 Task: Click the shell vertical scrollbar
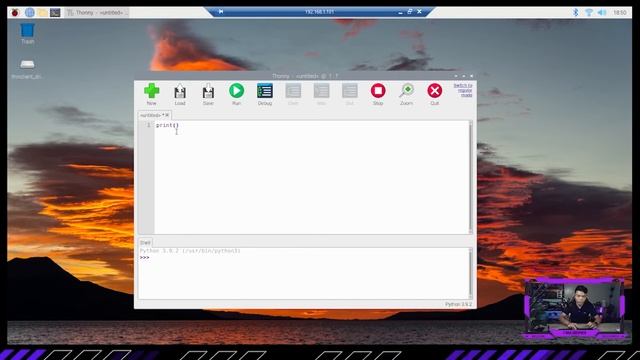[x=471, y=273]
